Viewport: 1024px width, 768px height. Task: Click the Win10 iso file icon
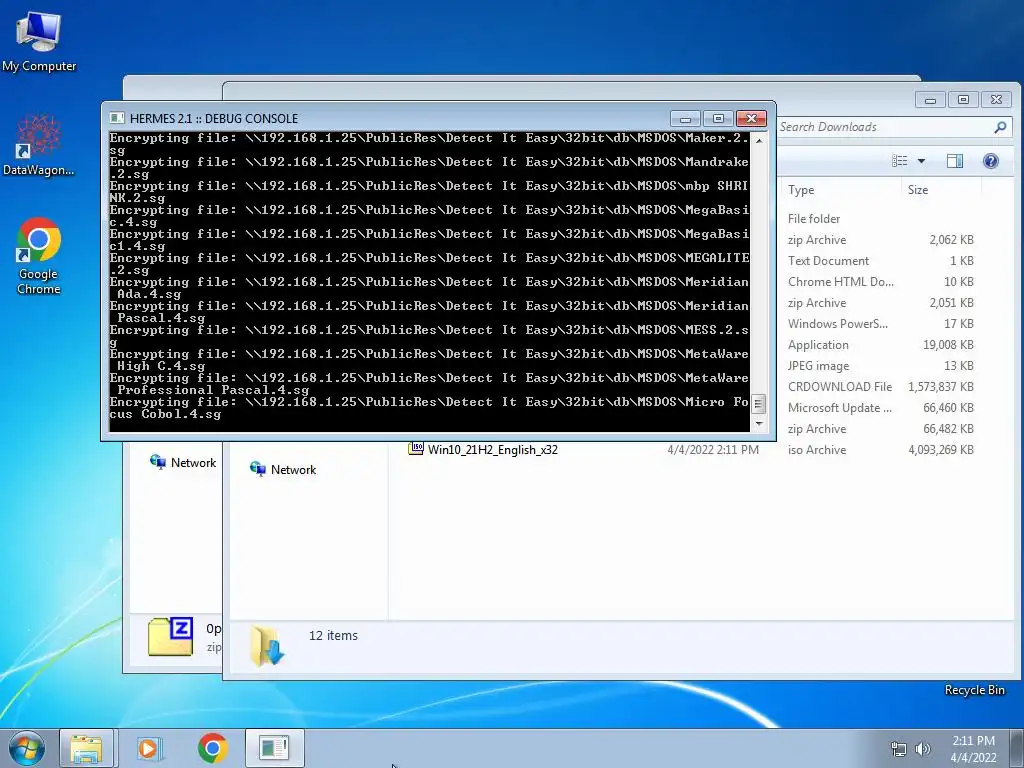[x=416, y=449]
